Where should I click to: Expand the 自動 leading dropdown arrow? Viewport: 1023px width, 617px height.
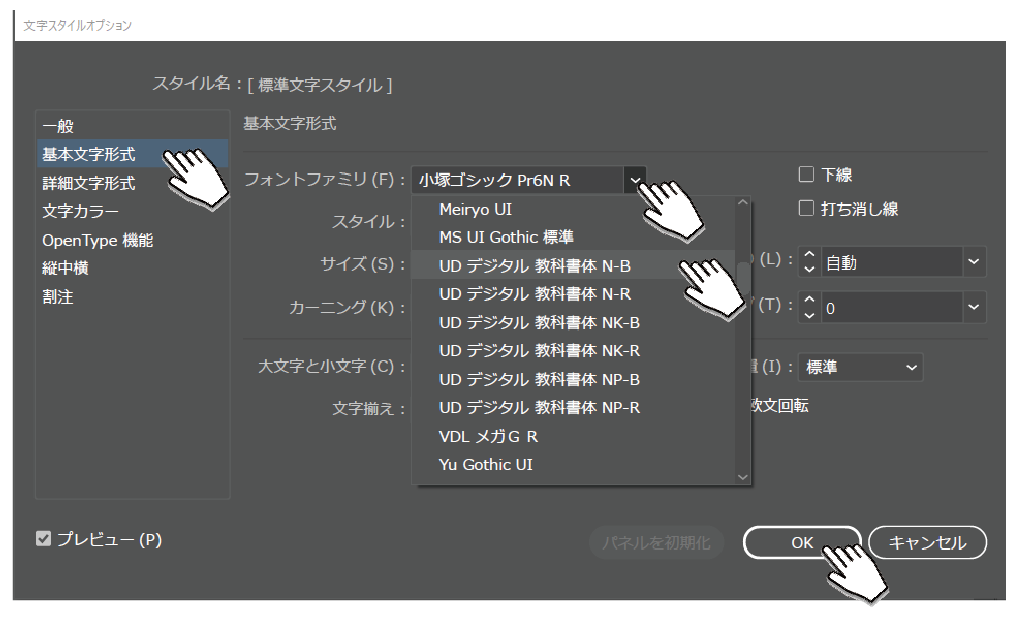pos(973,263)
